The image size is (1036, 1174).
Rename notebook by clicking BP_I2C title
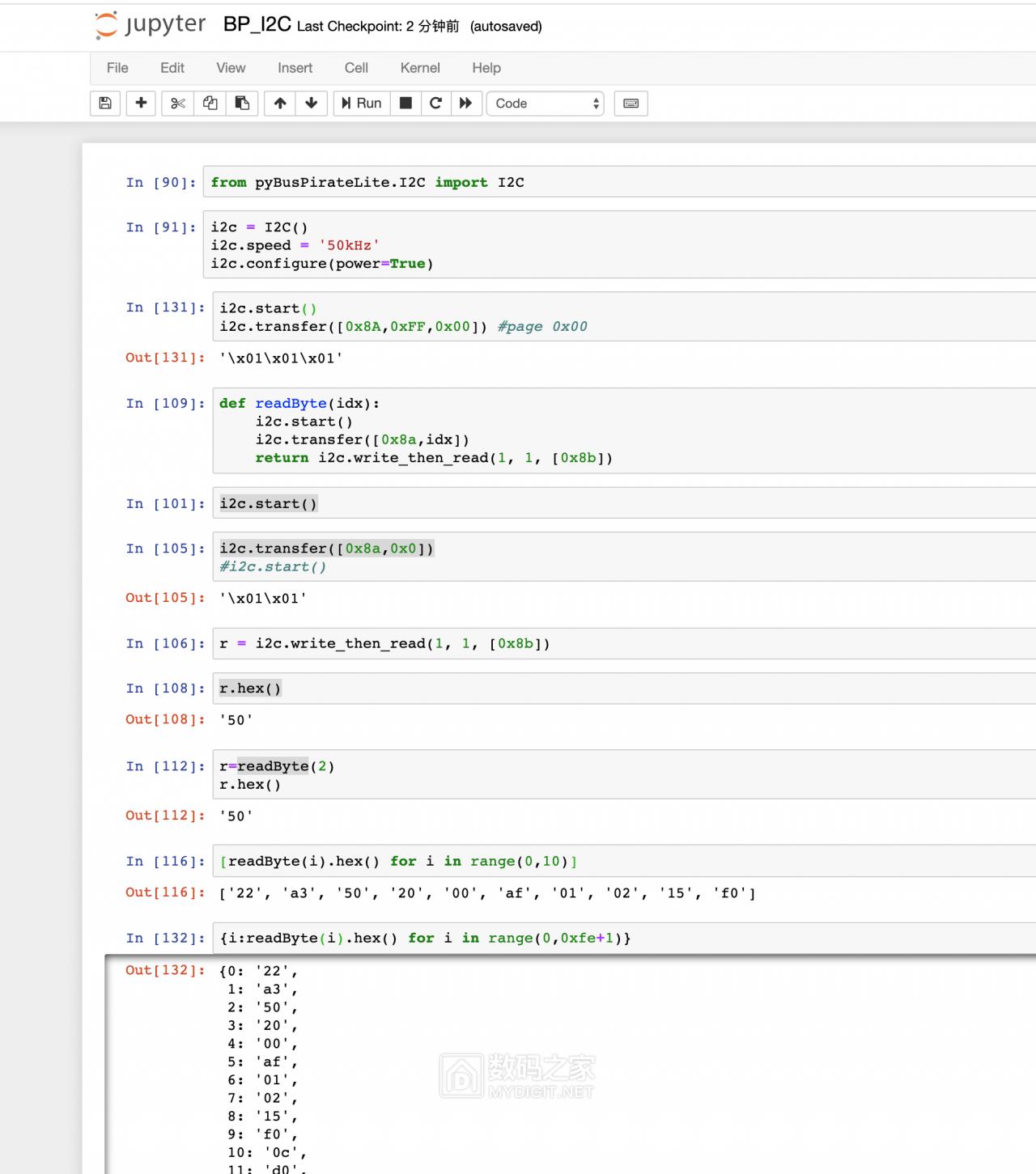257,25
